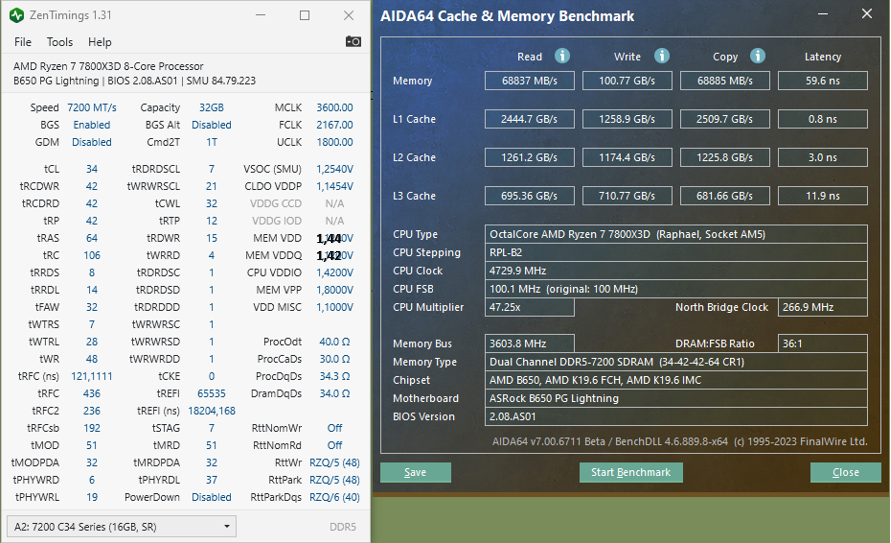Select the Memory Read value 68837 MB/s

(530, 81)
